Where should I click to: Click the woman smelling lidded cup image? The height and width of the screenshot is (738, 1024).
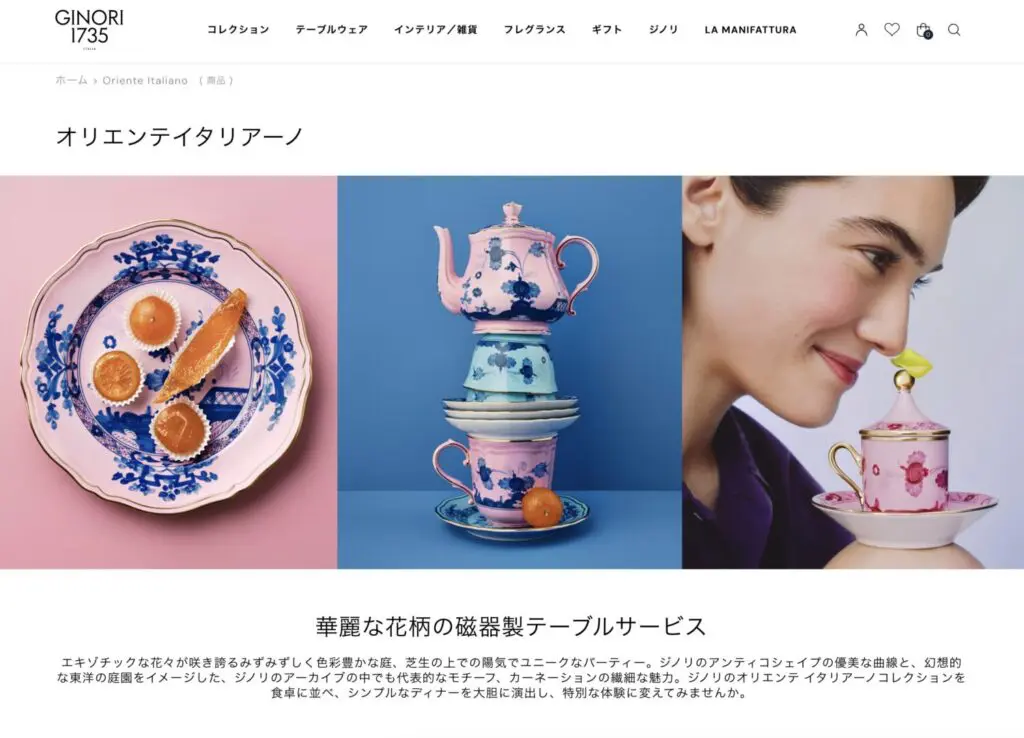pos(853,372)
